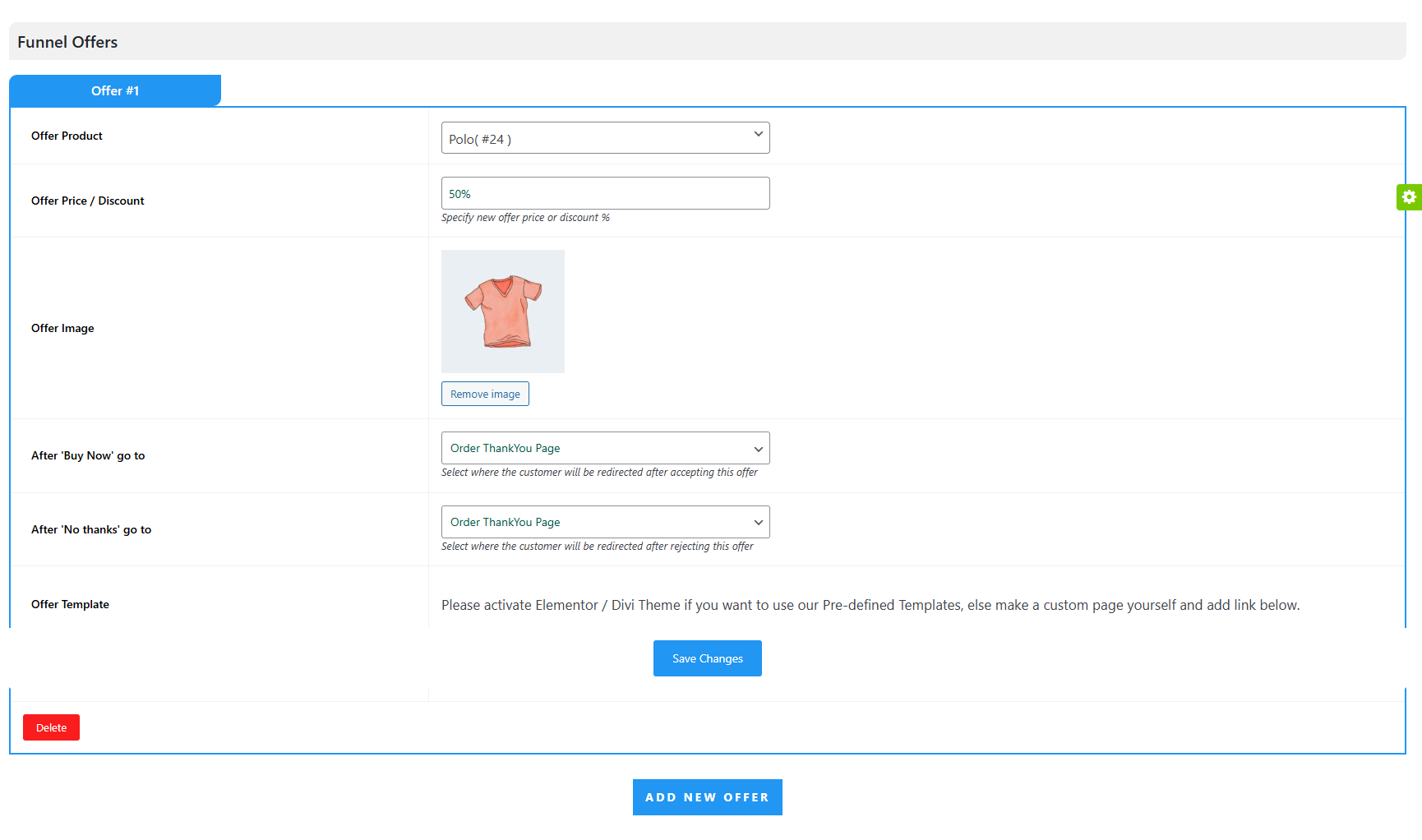Click the pink t-shirt offer image thumbnail
Screen dimensions: 1422x840
(x=503, y=312)
